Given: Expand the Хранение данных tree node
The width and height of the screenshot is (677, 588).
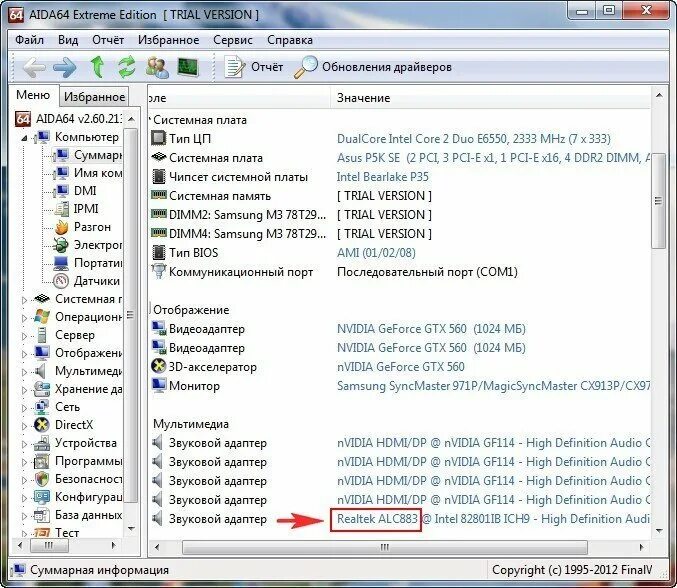Looking at the screenshot, I should (24, 390).
